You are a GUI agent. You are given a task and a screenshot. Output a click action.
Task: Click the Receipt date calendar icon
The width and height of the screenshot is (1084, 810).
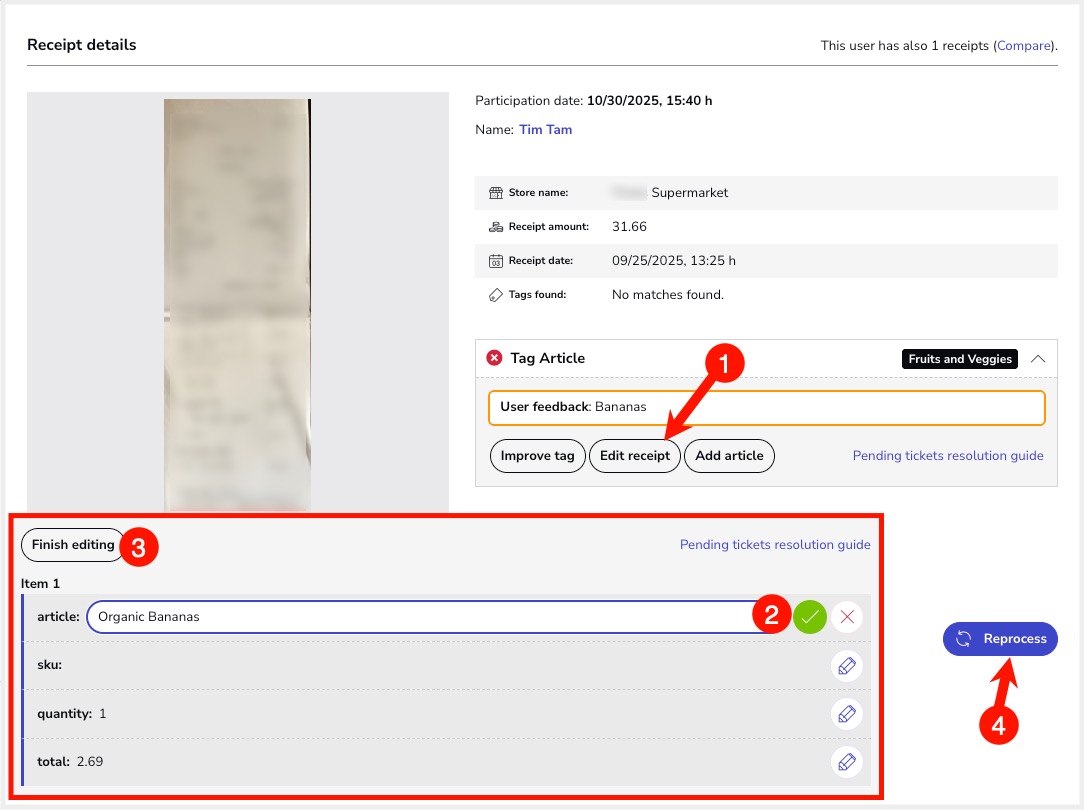coord(495,261)
